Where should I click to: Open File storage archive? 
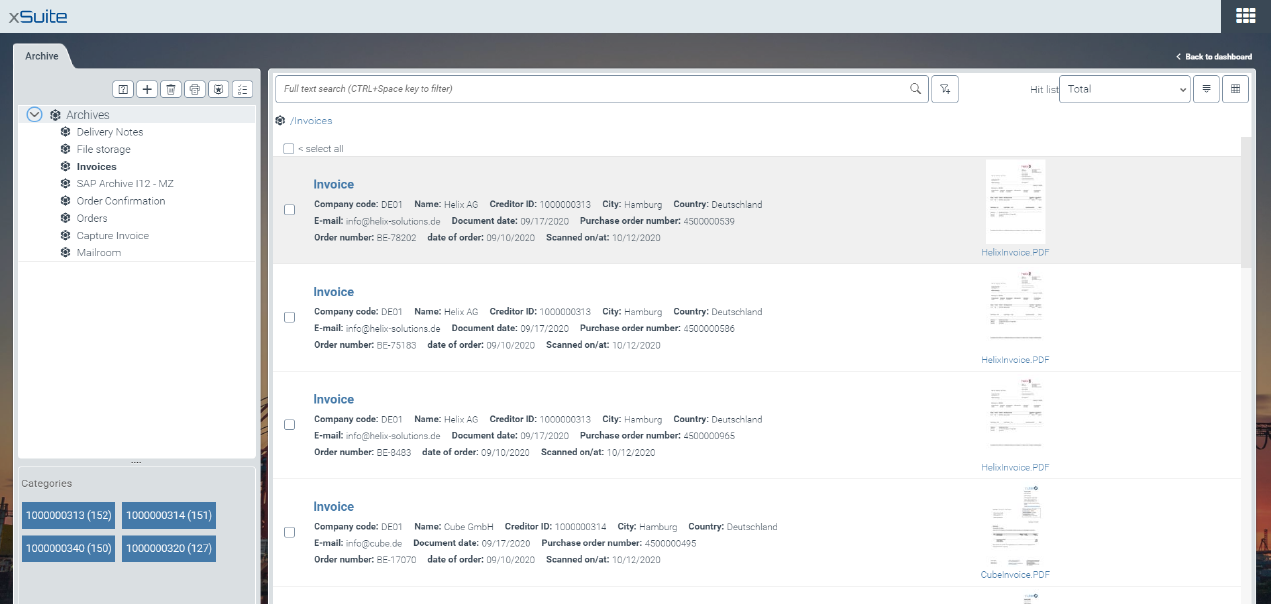[104, 149]
